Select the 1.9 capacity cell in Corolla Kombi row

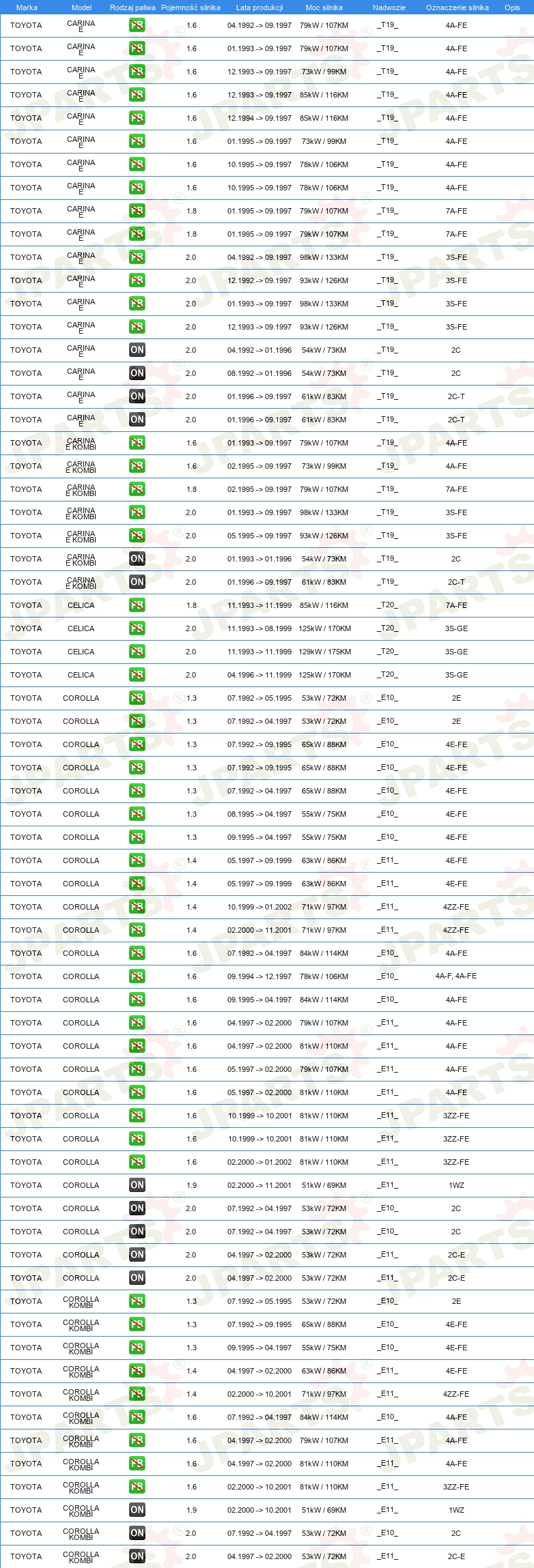click(x=191, y=1510)
